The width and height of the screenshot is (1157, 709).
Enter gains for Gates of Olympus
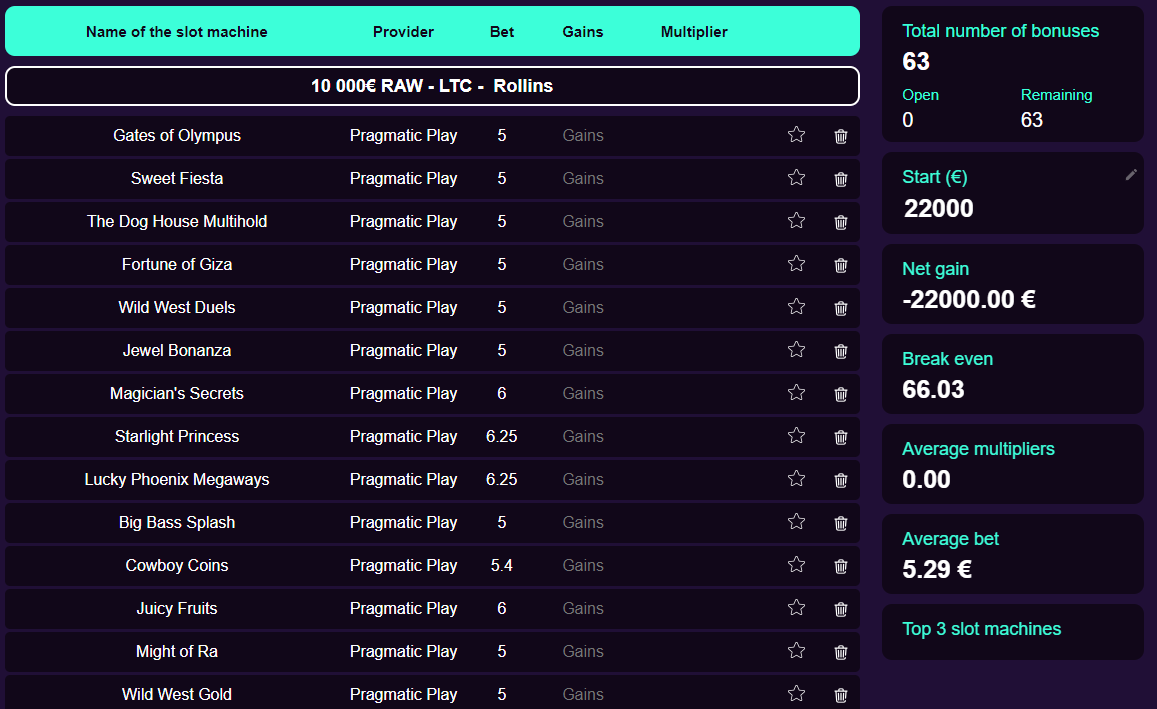pyautogui.click(x=583, y=136)
